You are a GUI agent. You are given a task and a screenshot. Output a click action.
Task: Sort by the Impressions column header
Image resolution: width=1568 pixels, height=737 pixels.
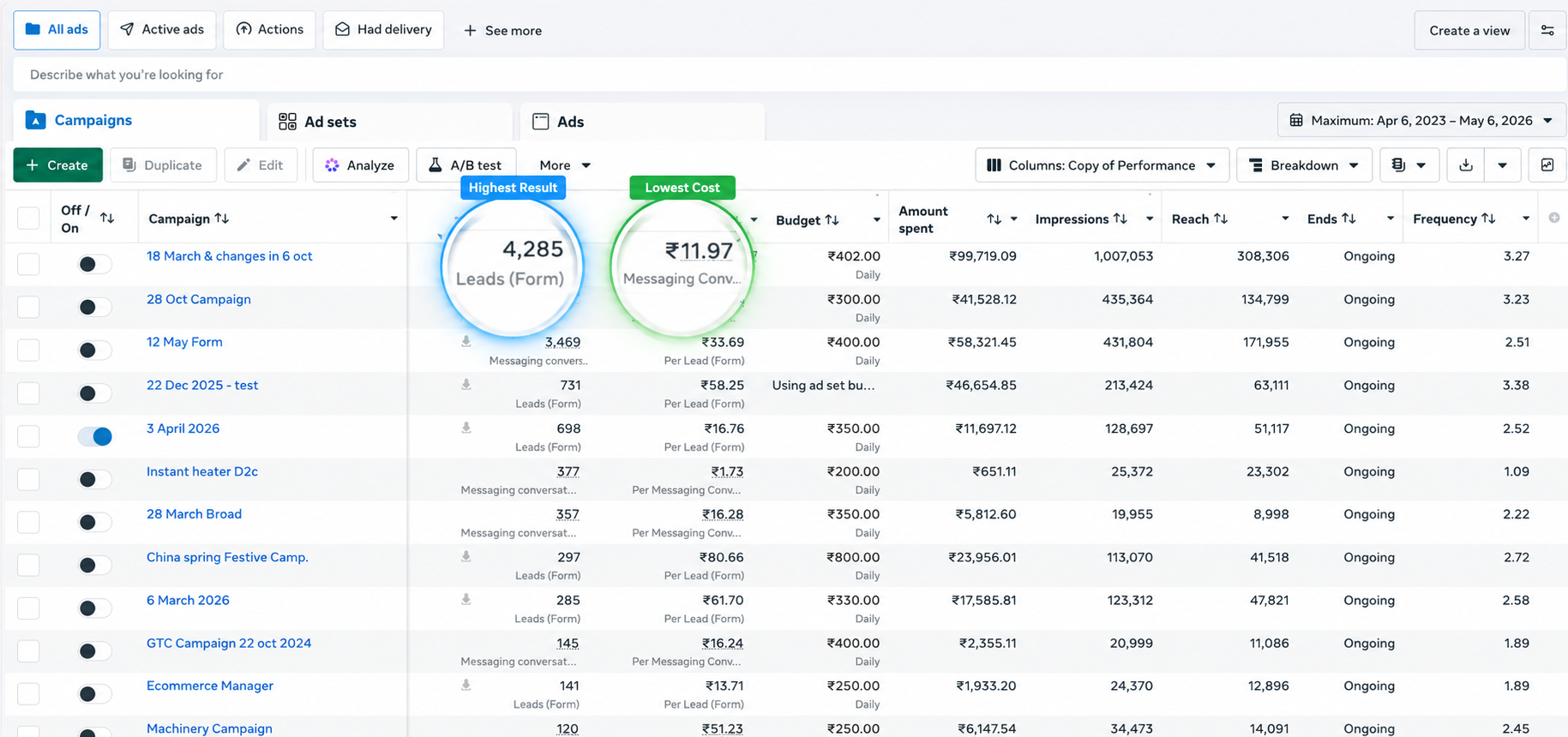(x=1081, y=219)
